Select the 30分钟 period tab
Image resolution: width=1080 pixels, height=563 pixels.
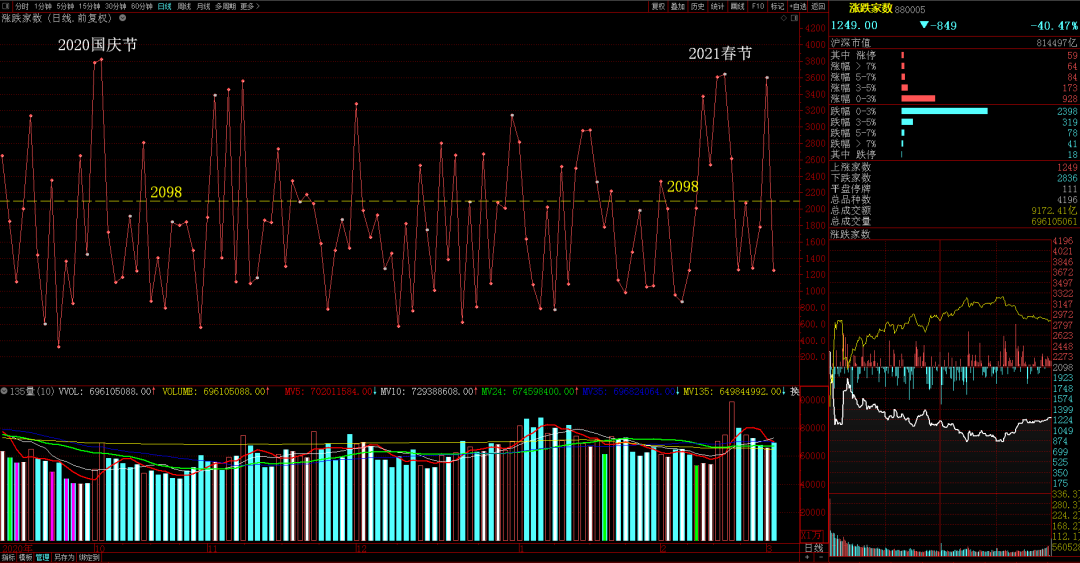click(115, 6)
